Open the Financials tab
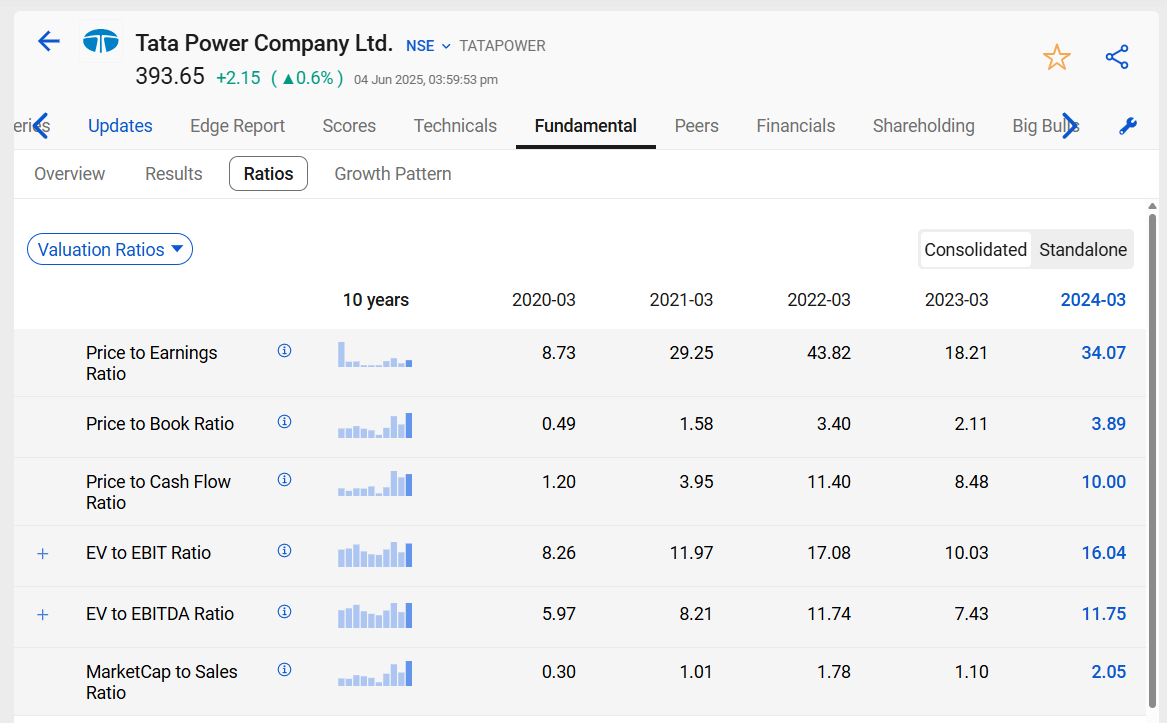Screen dimensions: 1167x723 tap(796, 126)
